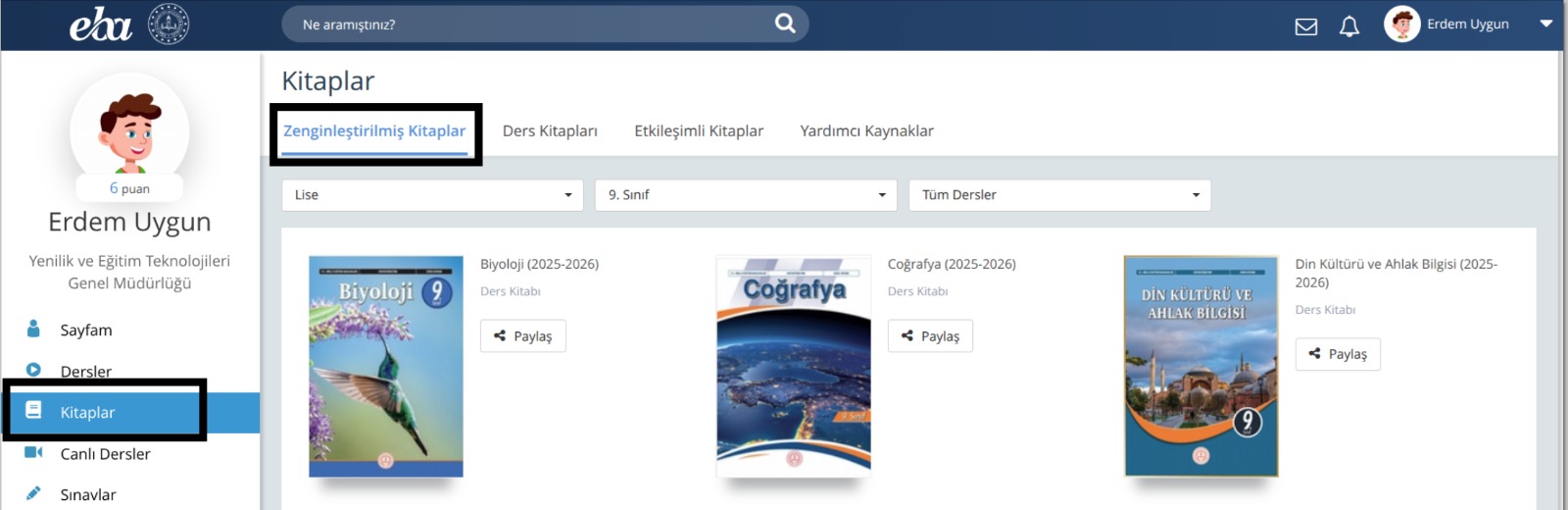Open the Tüm Dersler subject dropdown
The height and width of the screenshot is (510, 1568).
tap(1059, 195)
